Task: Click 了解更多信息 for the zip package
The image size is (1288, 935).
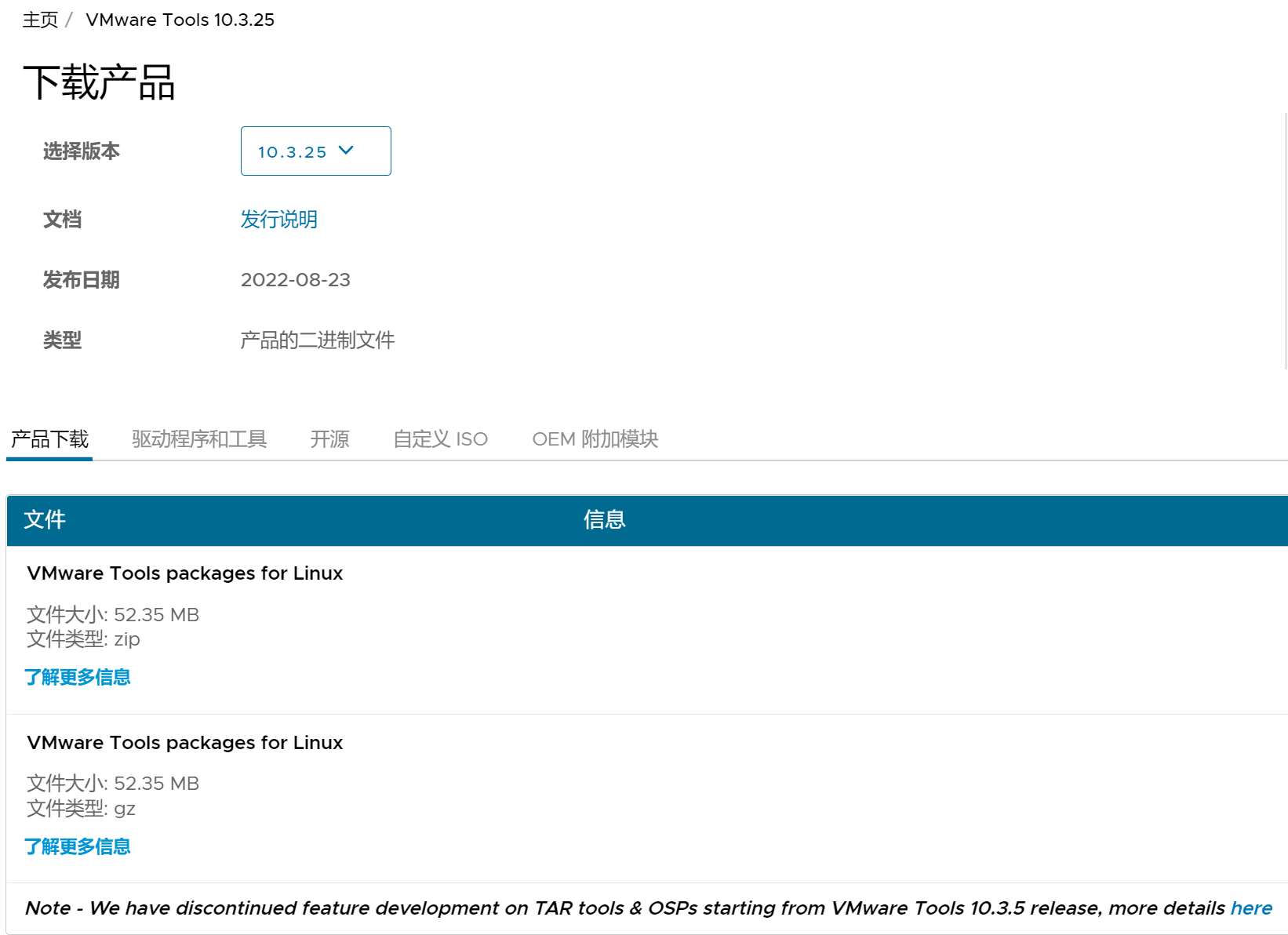Action: 77,677
